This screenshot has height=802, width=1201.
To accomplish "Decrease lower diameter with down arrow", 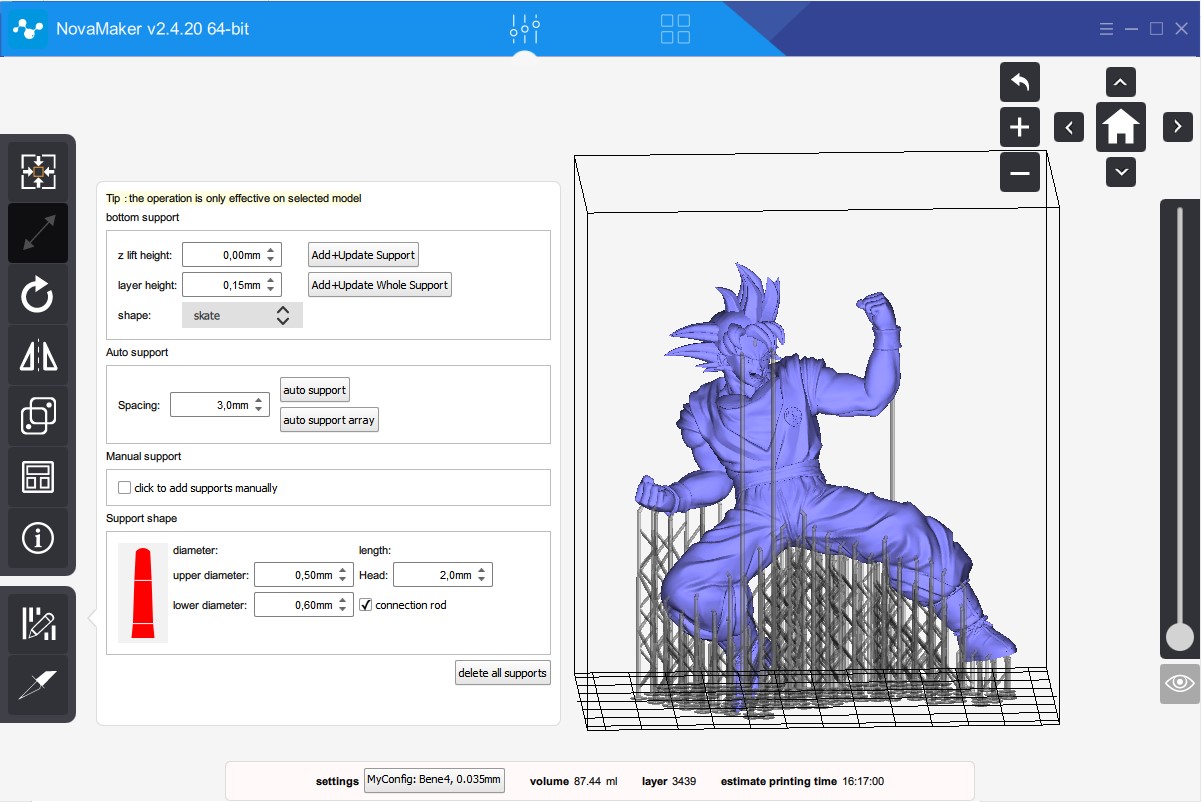I will (x=344, y=611).
